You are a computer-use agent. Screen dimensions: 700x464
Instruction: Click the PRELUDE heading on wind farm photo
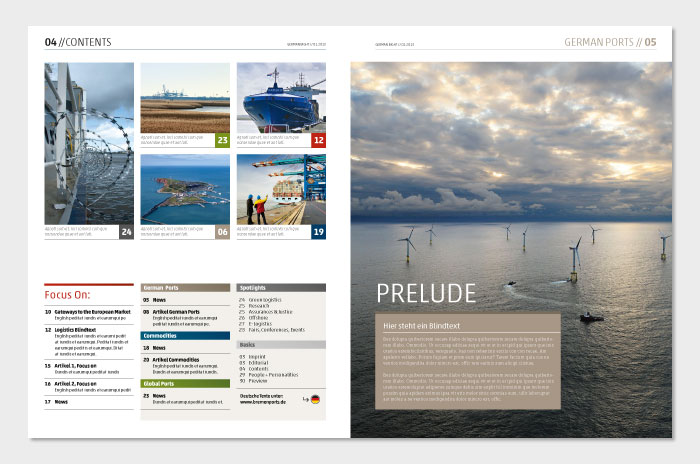pos(426,293)
